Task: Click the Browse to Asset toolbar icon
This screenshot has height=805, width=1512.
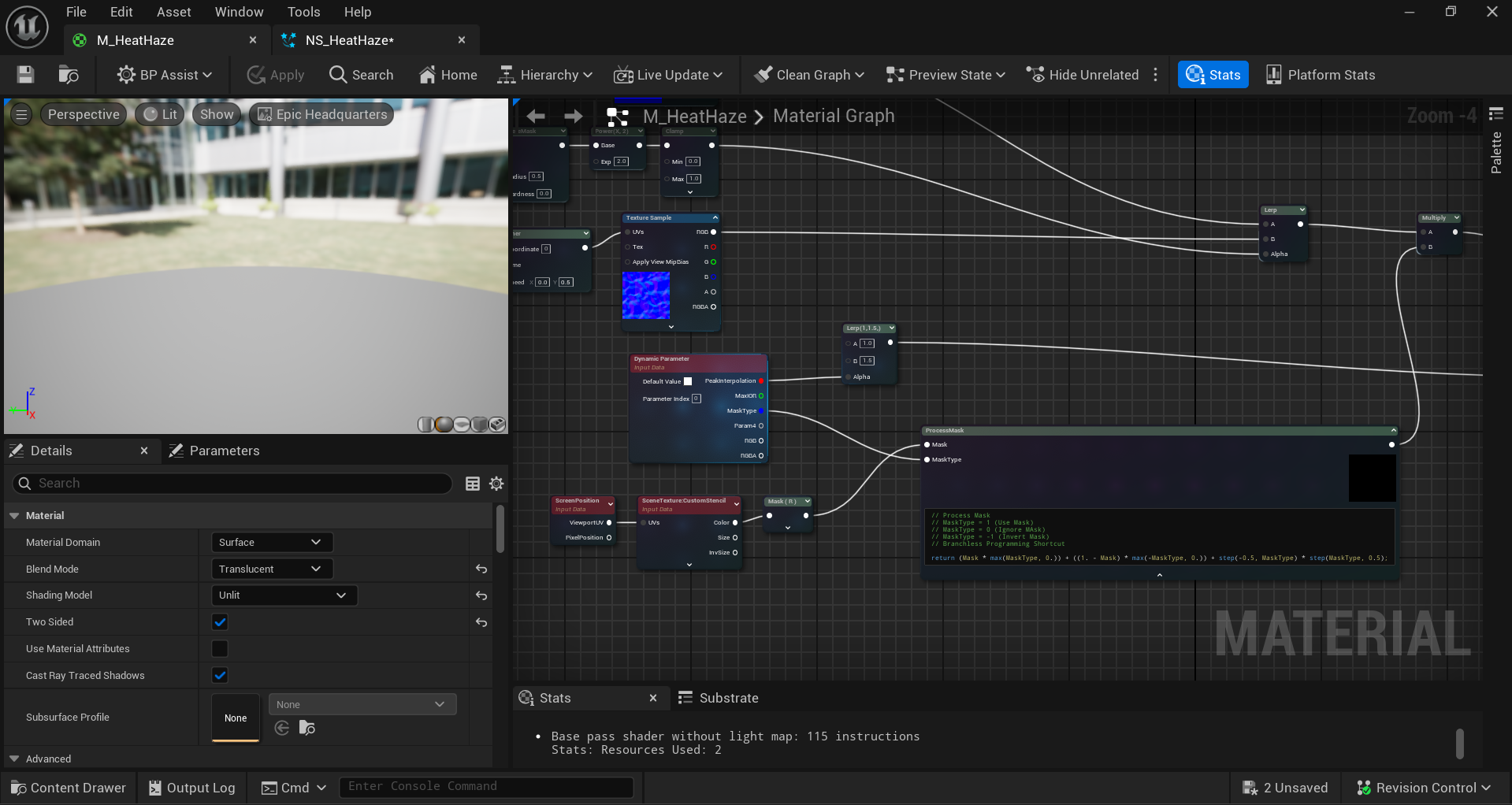Action: pyautogui.click(x=68, y=74)
